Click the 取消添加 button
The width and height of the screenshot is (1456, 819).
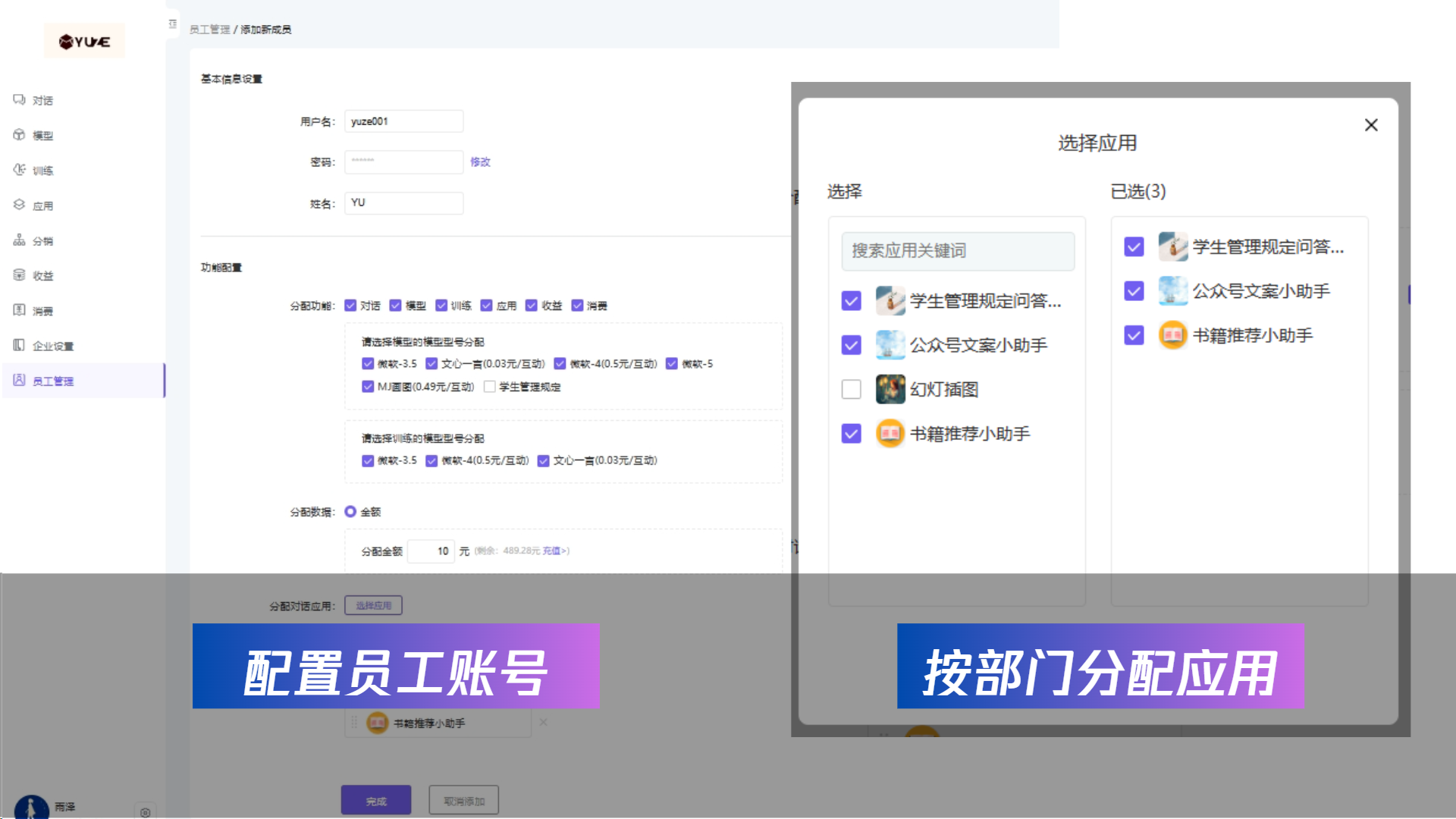coord(463,801)
